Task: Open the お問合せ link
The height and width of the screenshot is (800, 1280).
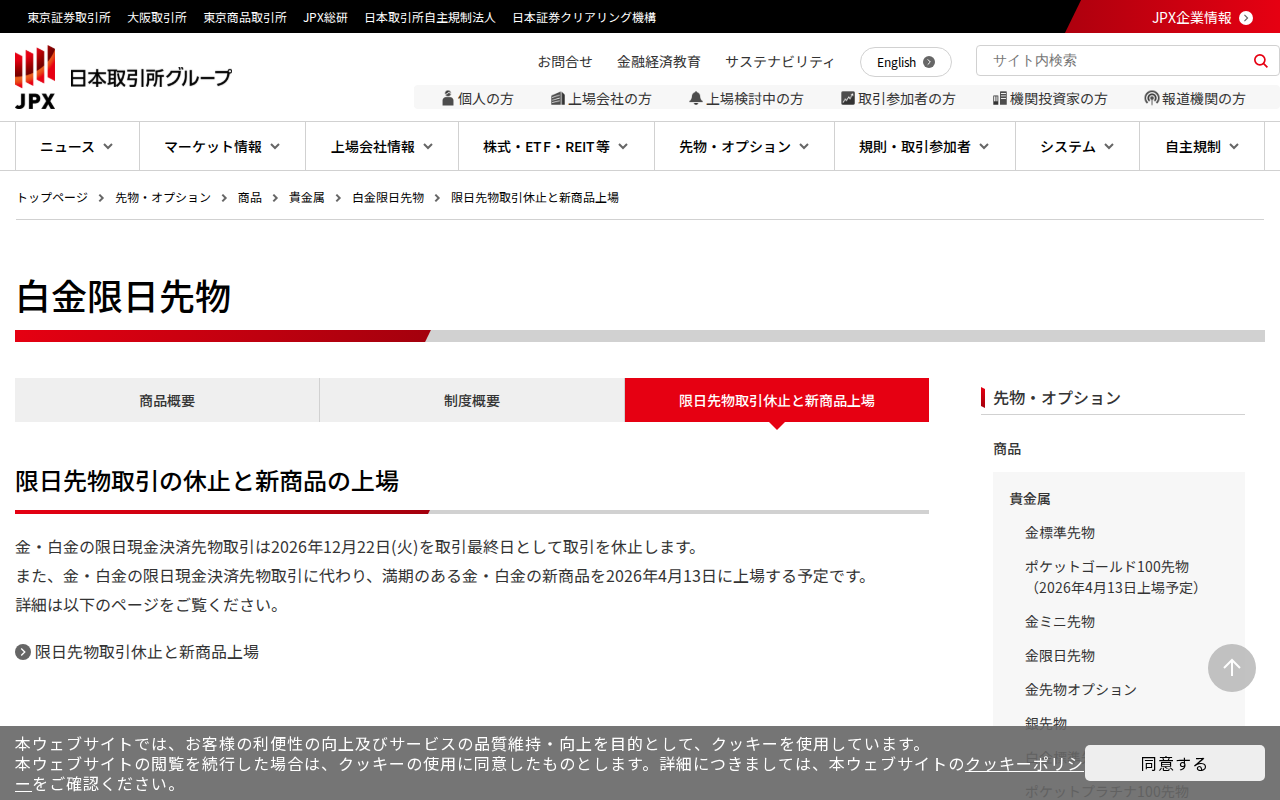Action: coord(565,61)
